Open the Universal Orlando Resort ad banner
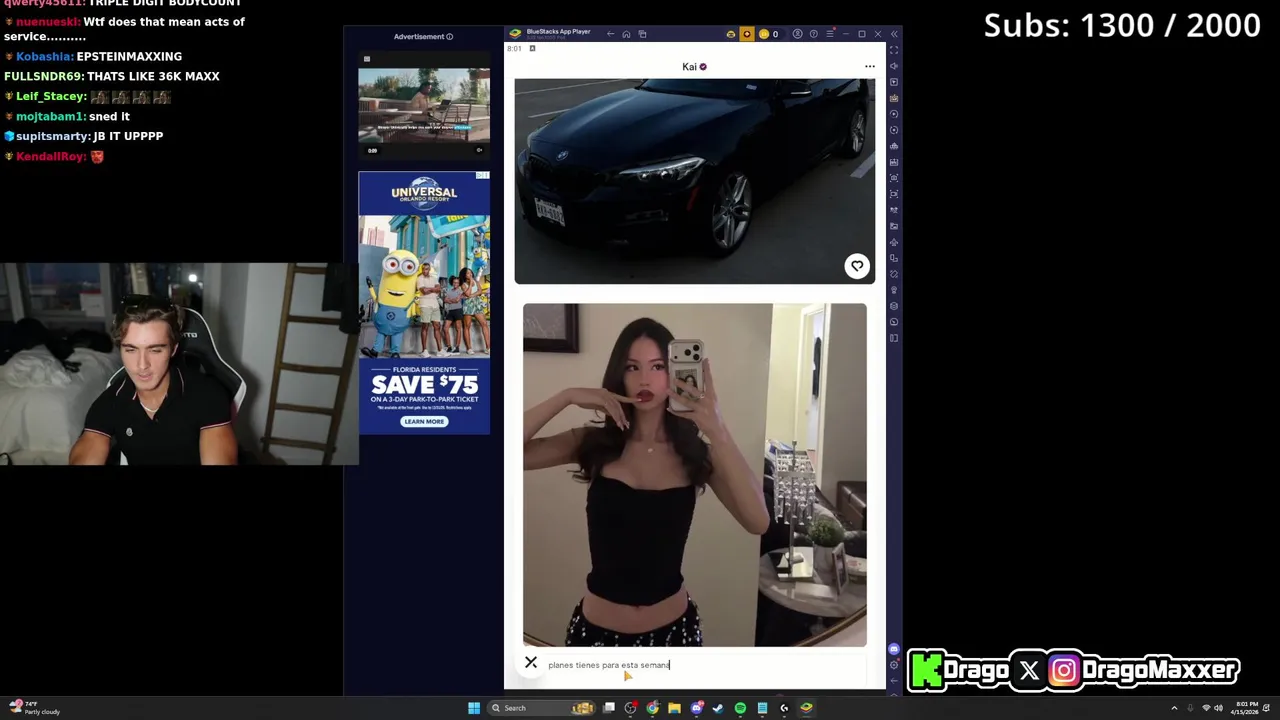Viewport: 1280px width, 720px height. (x=424, y=303)
